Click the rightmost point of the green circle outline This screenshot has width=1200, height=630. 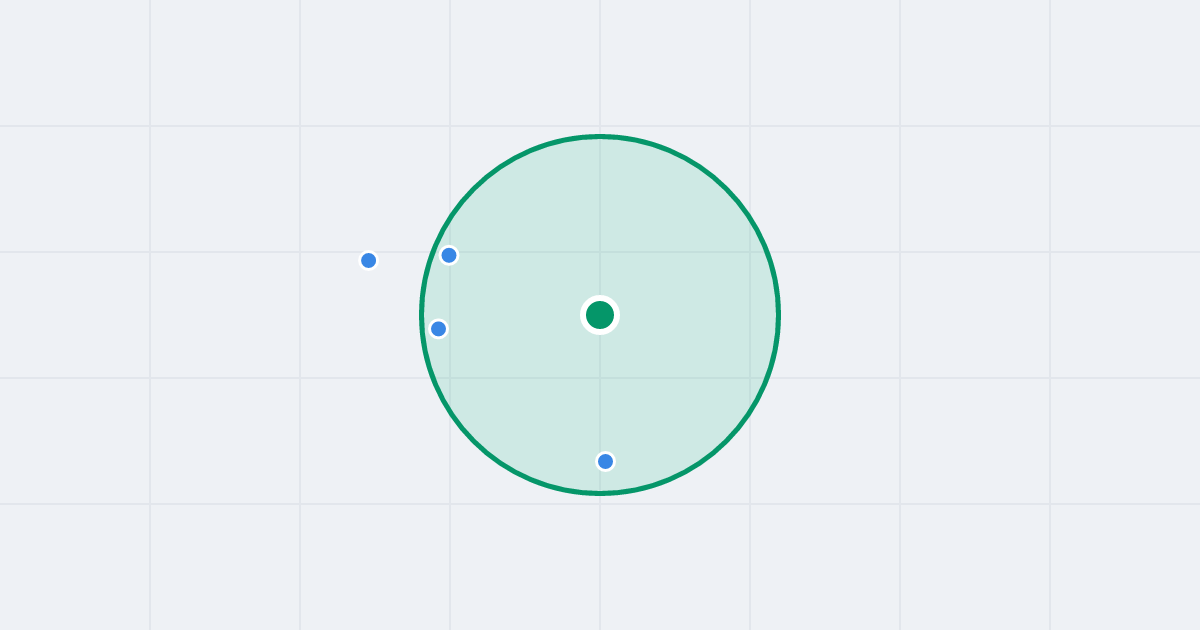(778, 315)
